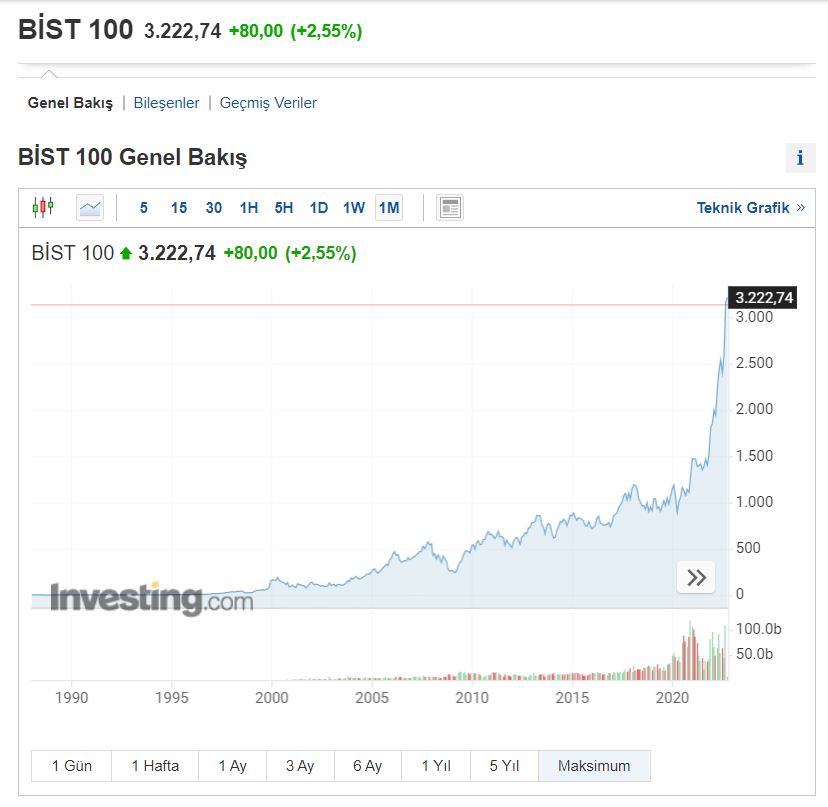Open the Geçmiş Veriler tab
The image size is (828, 807).
268,102
